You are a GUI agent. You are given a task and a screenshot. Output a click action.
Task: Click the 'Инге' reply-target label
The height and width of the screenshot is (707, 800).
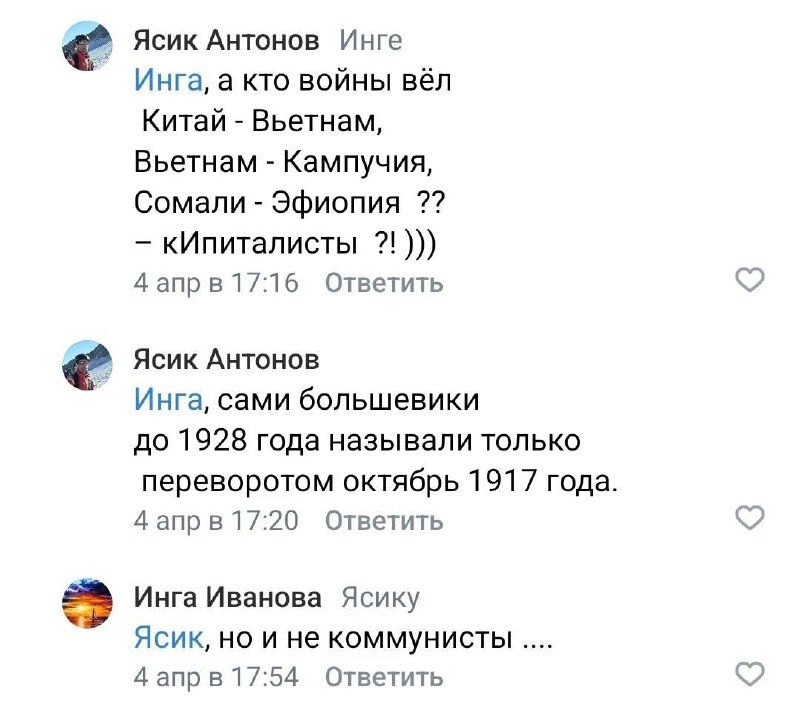click(371, 41)
